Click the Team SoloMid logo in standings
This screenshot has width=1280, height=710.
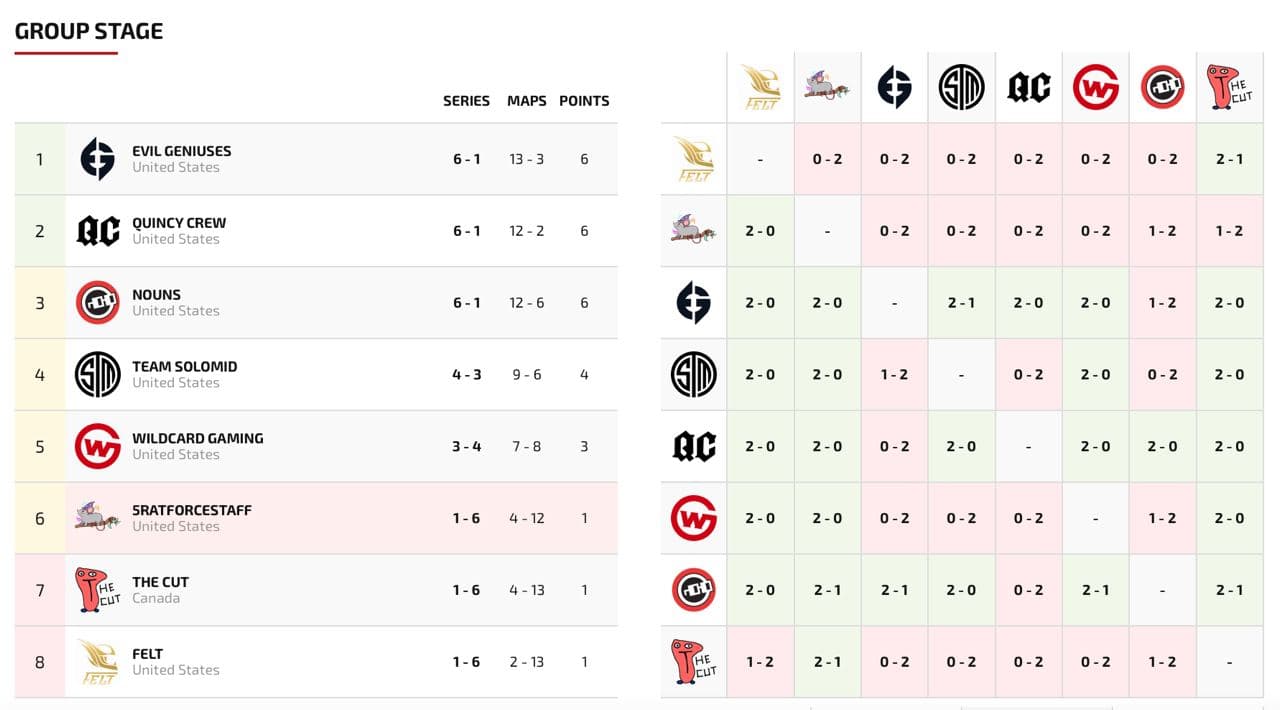click(98, 375)
